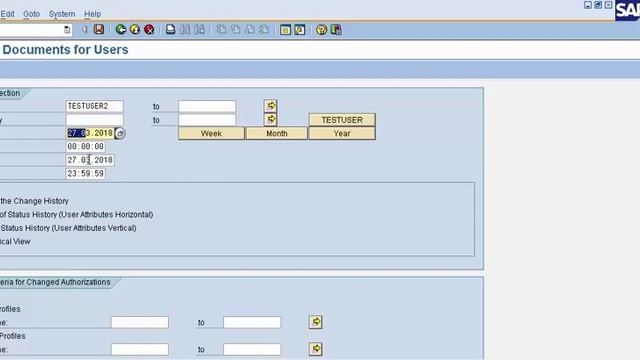Click the Save icon in toolbar
Image resolution: width=640 pixels, height=360 pixels.
point(99,29)
